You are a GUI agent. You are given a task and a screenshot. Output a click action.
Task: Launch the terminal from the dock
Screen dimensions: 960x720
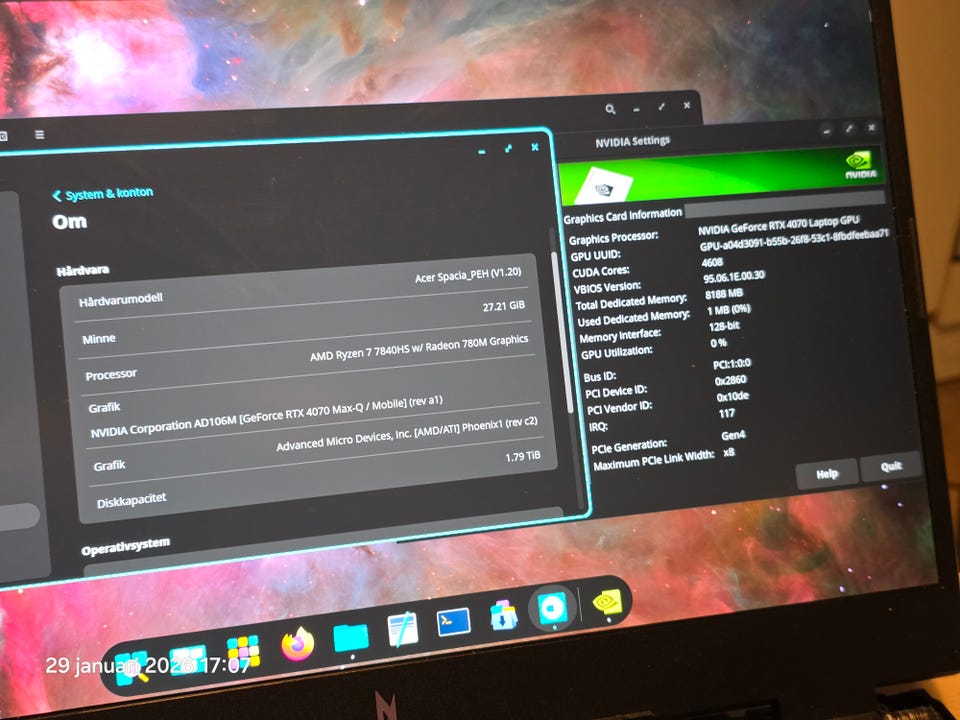coord(454,622)
